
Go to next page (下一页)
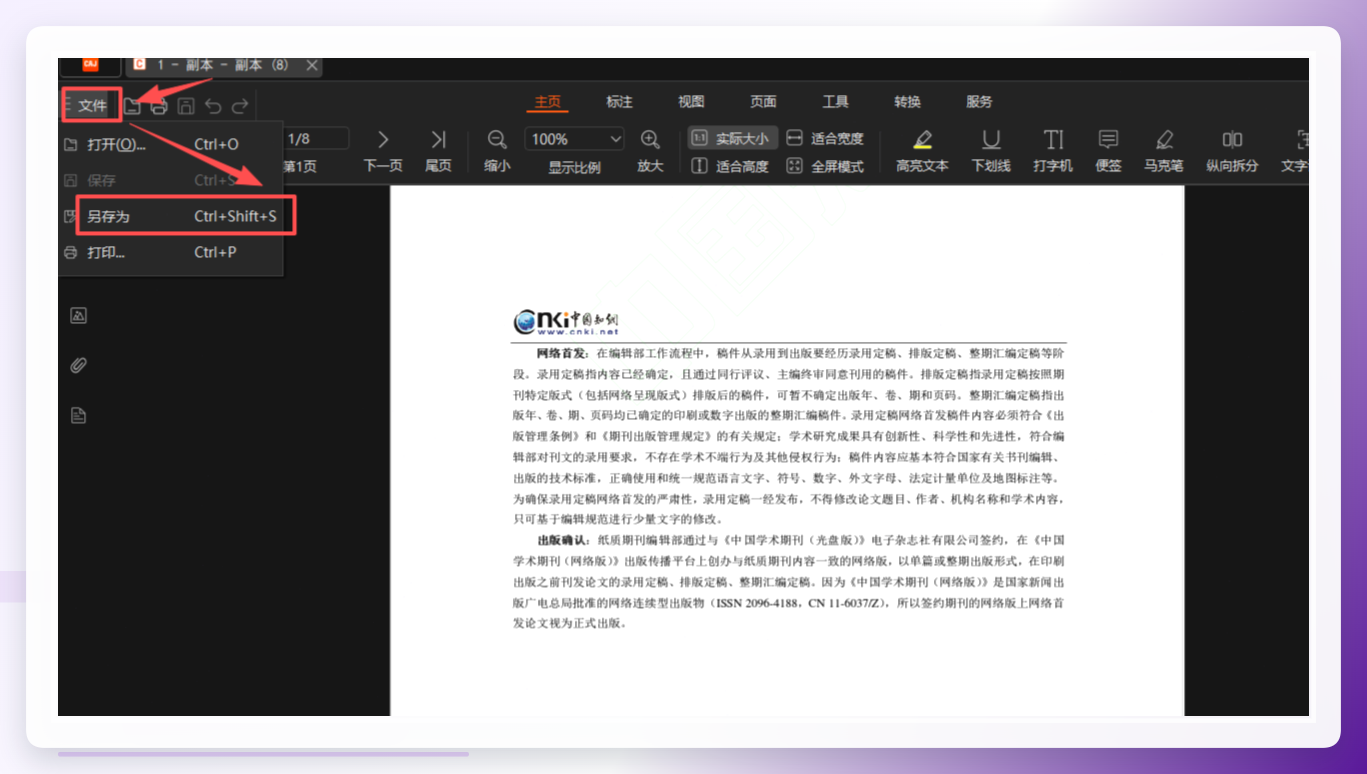pyautogui.click(x=383, y=151)
